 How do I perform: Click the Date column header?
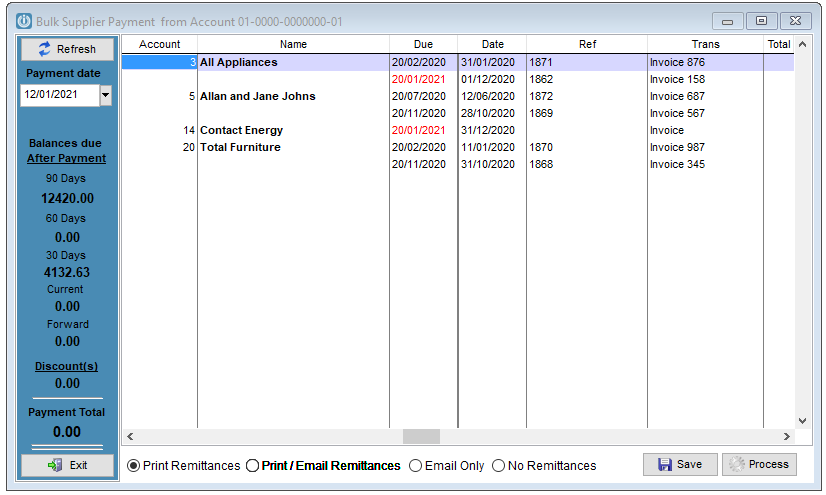pyautogui.click(x=493, y=44)
